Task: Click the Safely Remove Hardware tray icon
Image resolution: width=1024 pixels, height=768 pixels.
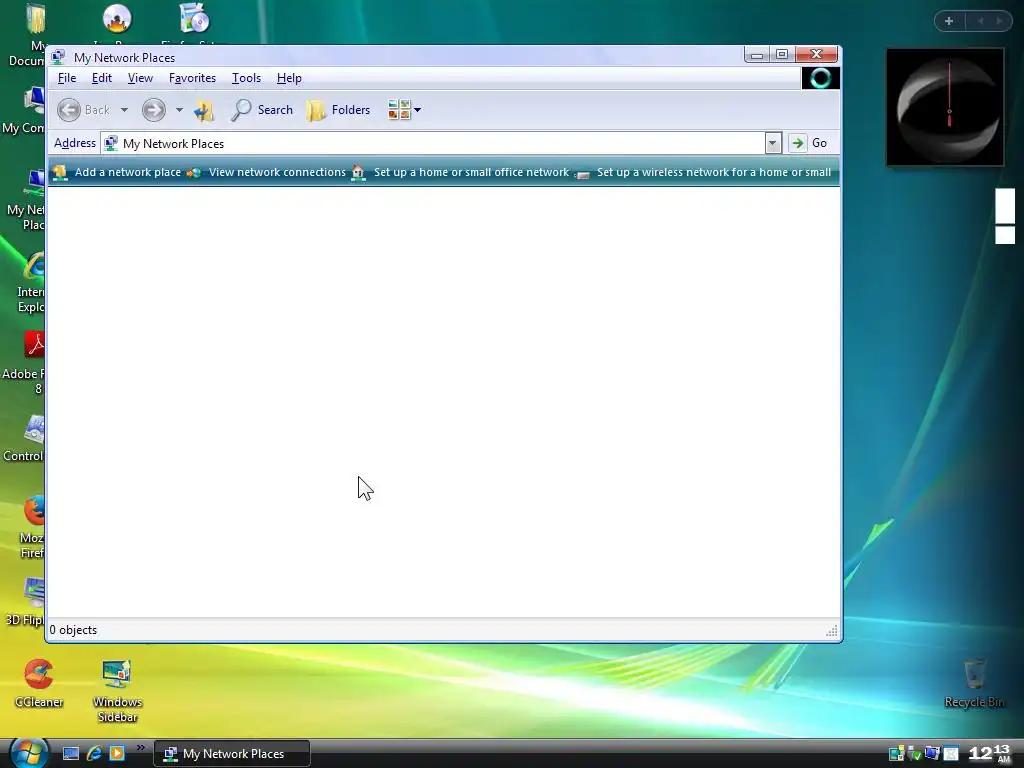Action: [x=915, y=754]
